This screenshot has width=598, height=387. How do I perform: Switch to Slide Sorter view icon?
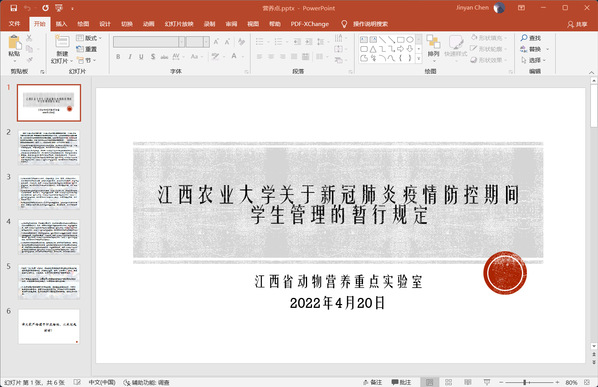point(448,382)
